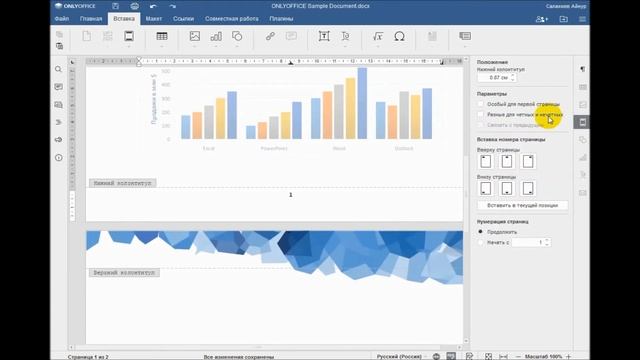The width and height of the screenshot is (640, 360).
Task: Click the footer position value field
Action: [497, 78]
